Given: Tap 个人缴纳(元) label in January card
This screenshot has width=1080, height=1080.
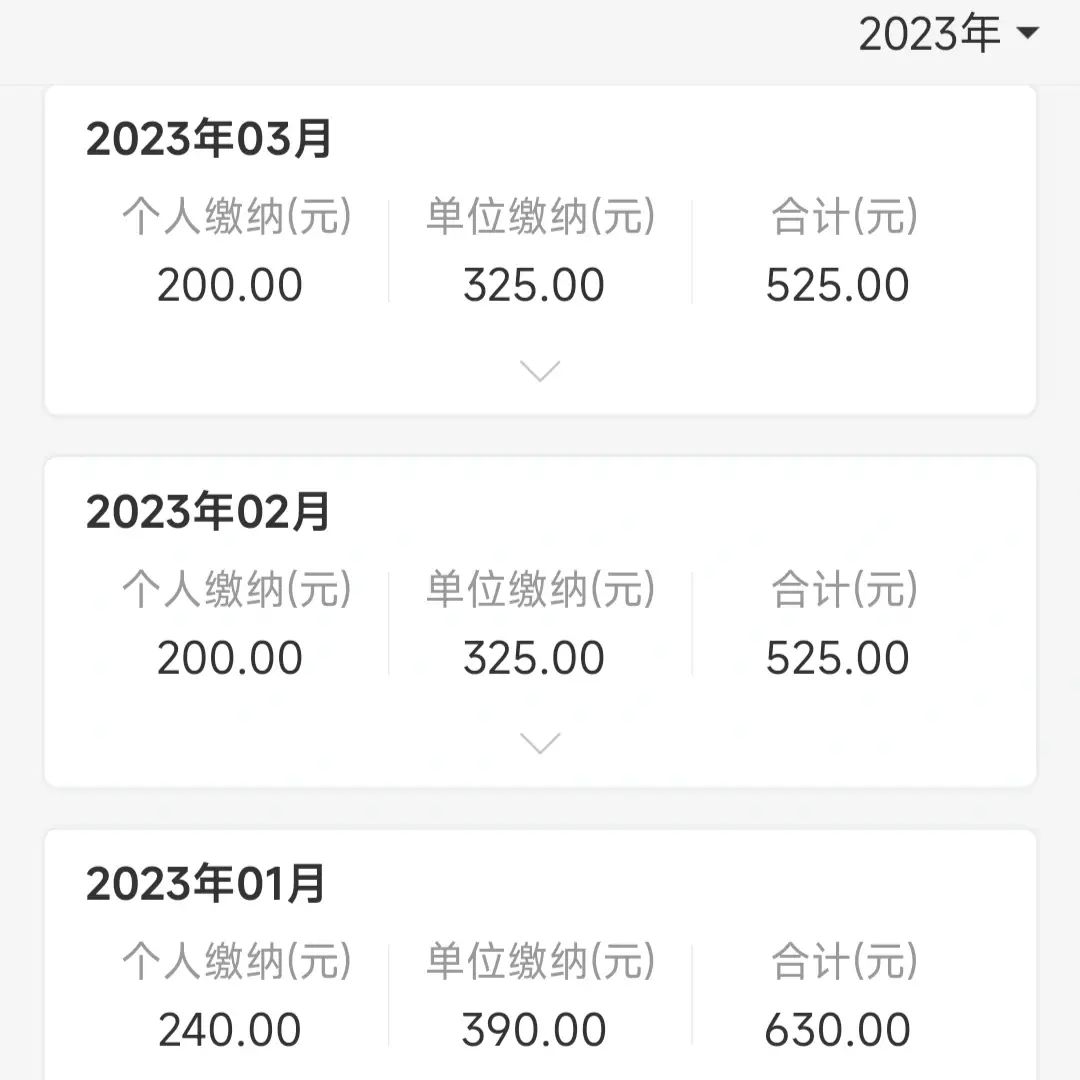Looking at the screenshot, I should (237, 962).
